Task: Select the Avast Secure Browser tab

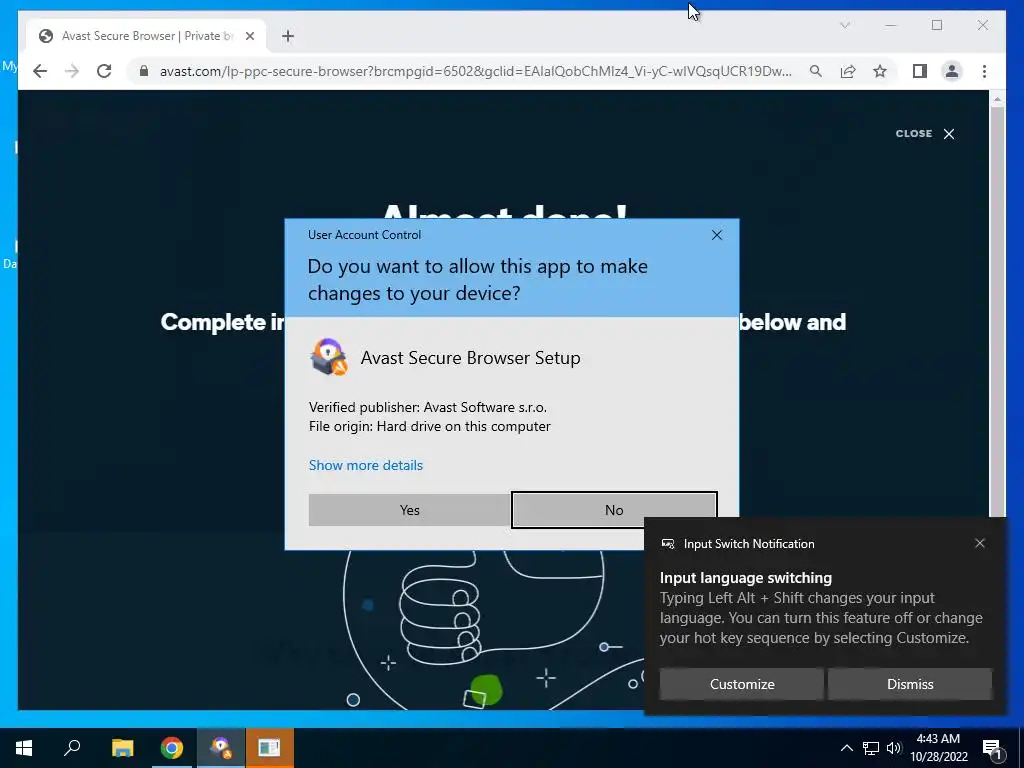Action: (x=146, y=36)
